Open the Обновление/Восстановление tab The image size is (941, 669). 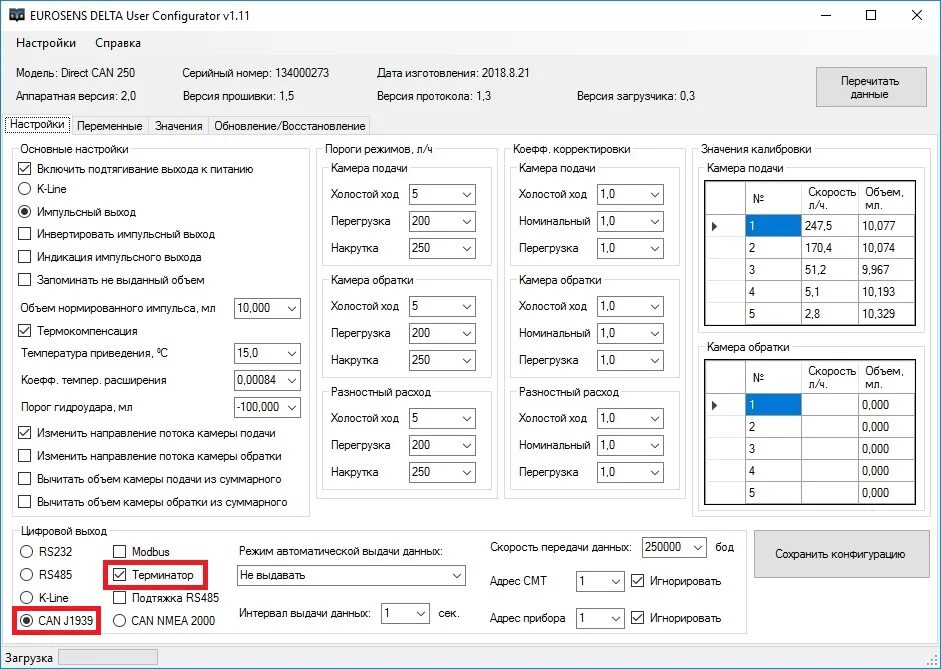(290, 126)
